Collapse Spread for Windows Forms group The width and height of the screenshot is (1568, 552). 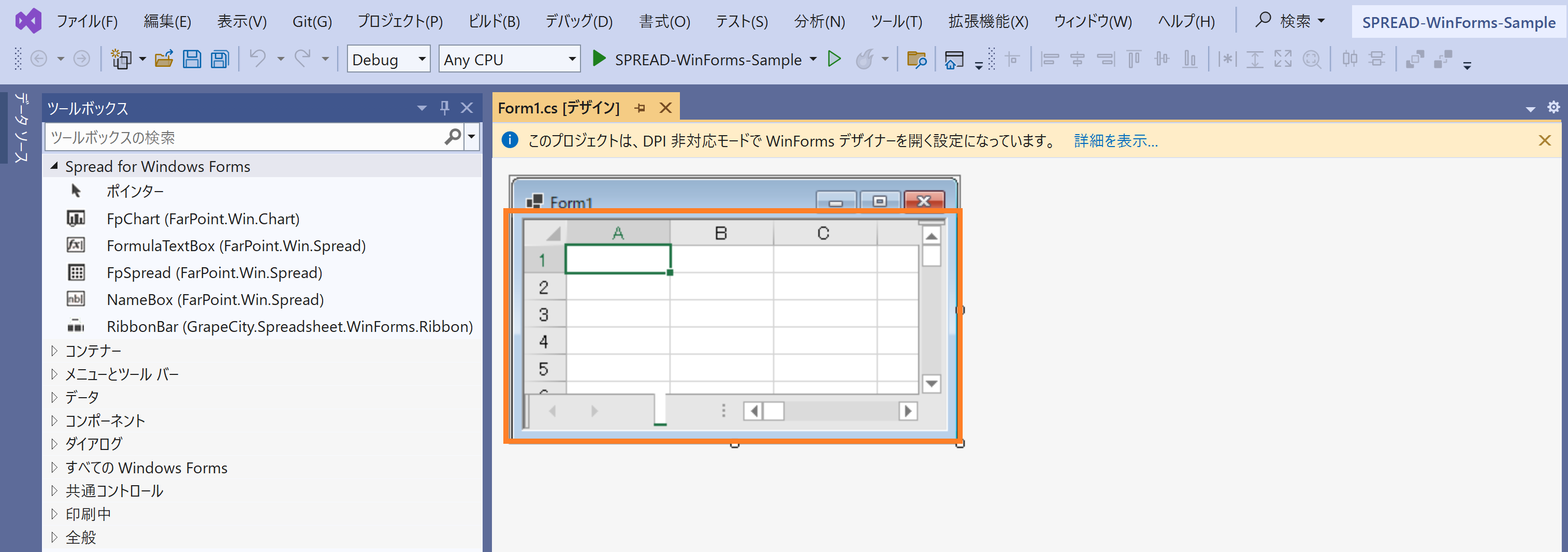[54, 166]
